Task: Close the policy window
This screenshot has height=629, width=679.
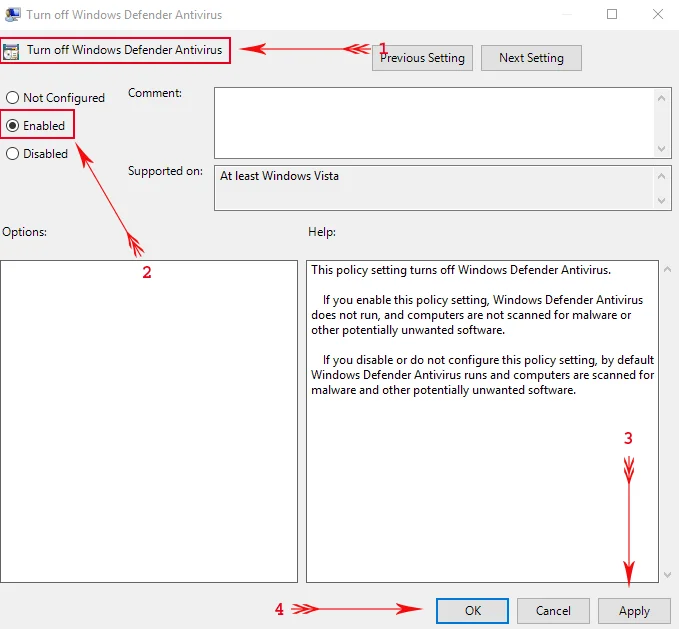Action: pyautogui.click(x=658, y=14)
